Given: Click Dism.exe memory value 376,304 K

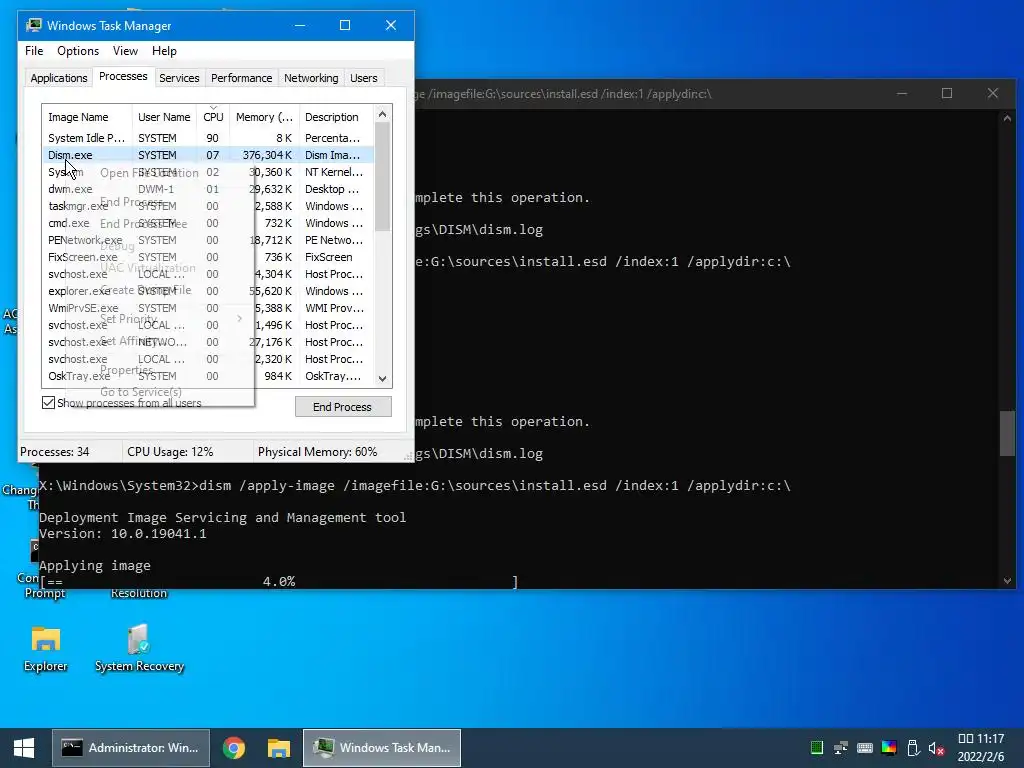Looking at the screenshot, I should click(x=267, y=155).
